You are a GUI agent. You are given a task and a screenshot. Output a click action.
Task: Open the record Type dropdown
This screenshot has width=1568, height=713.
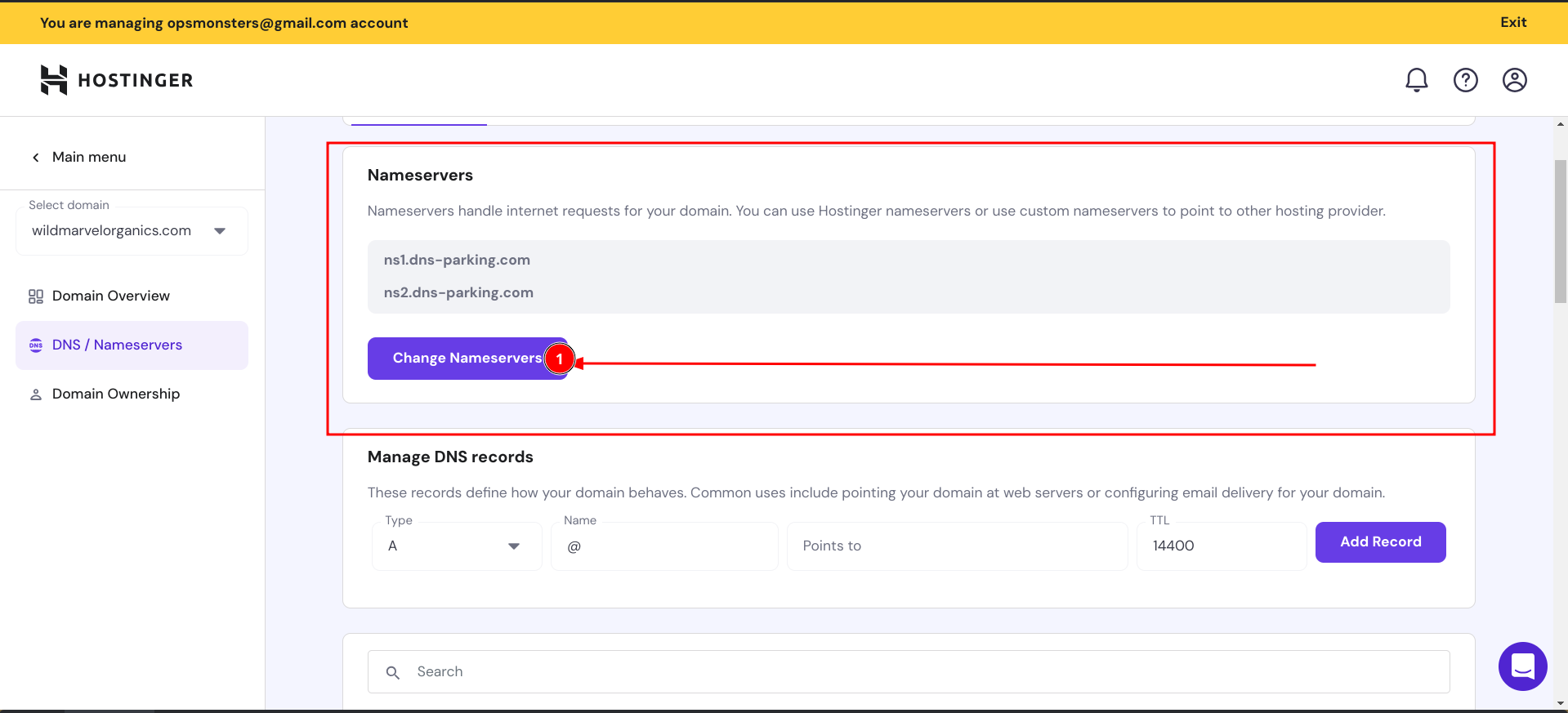[x=456, y=546]
